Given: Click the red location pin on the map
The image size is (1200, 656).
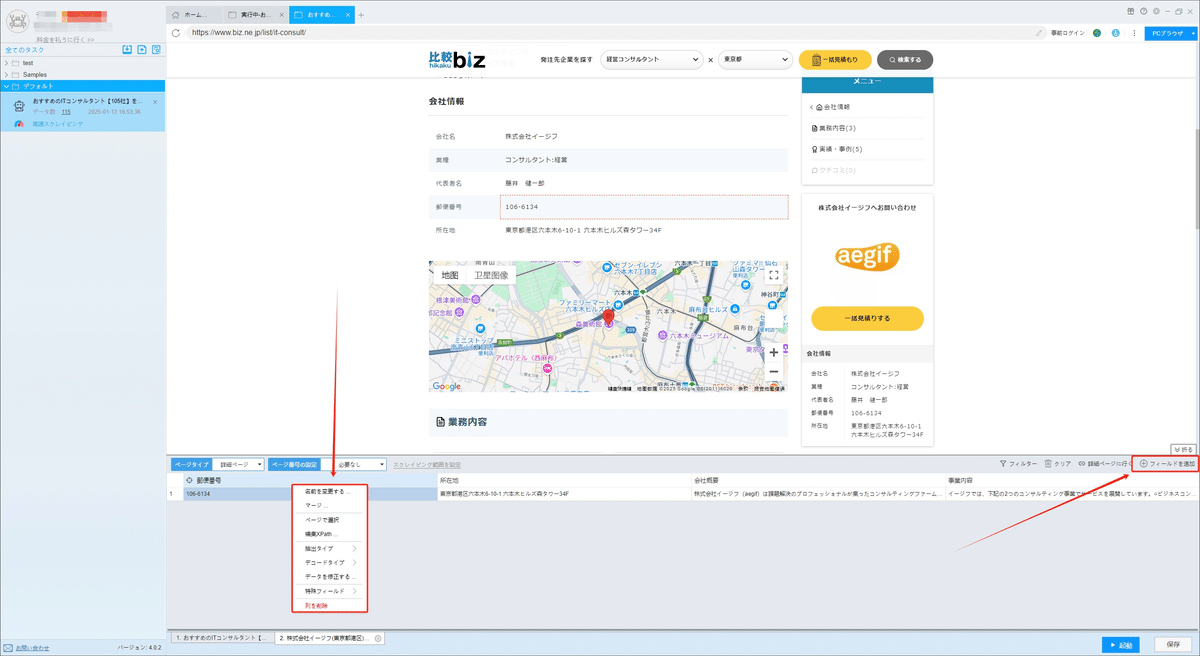Looking at the screenshot, I should [x=608, y=317].
